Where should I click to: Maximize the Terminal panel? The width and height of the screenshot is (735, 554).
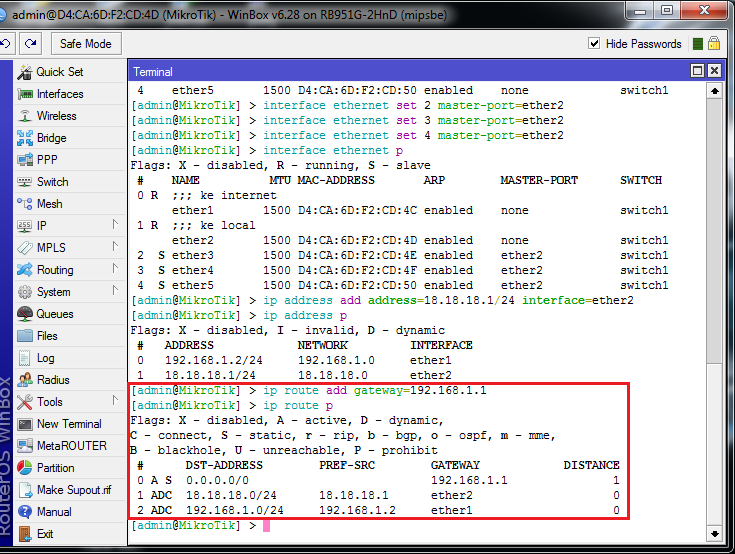[x=698, y=71]
